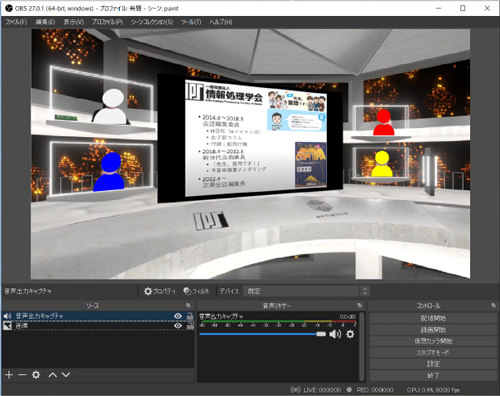Click 録画開始 to start recording
The height and width of the screenshot is (396, 500).
point(433,330)
